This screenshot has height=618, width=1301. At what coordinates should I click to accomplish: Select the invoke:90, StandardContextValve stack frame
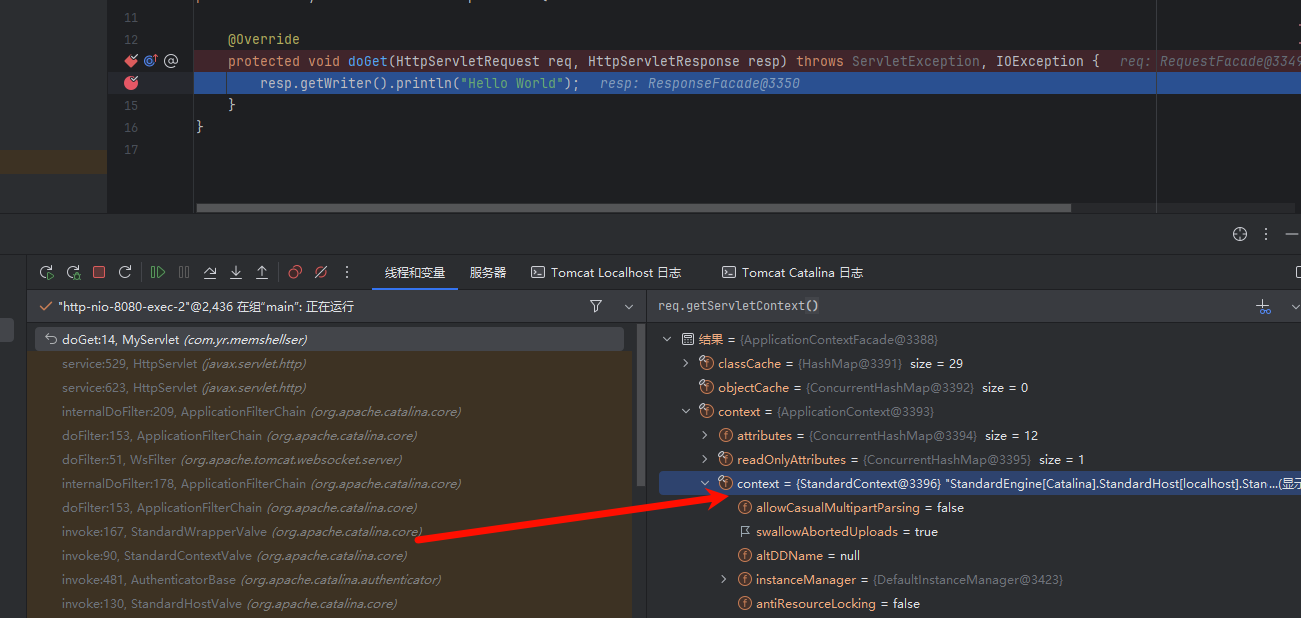click(x=234, y=556)
